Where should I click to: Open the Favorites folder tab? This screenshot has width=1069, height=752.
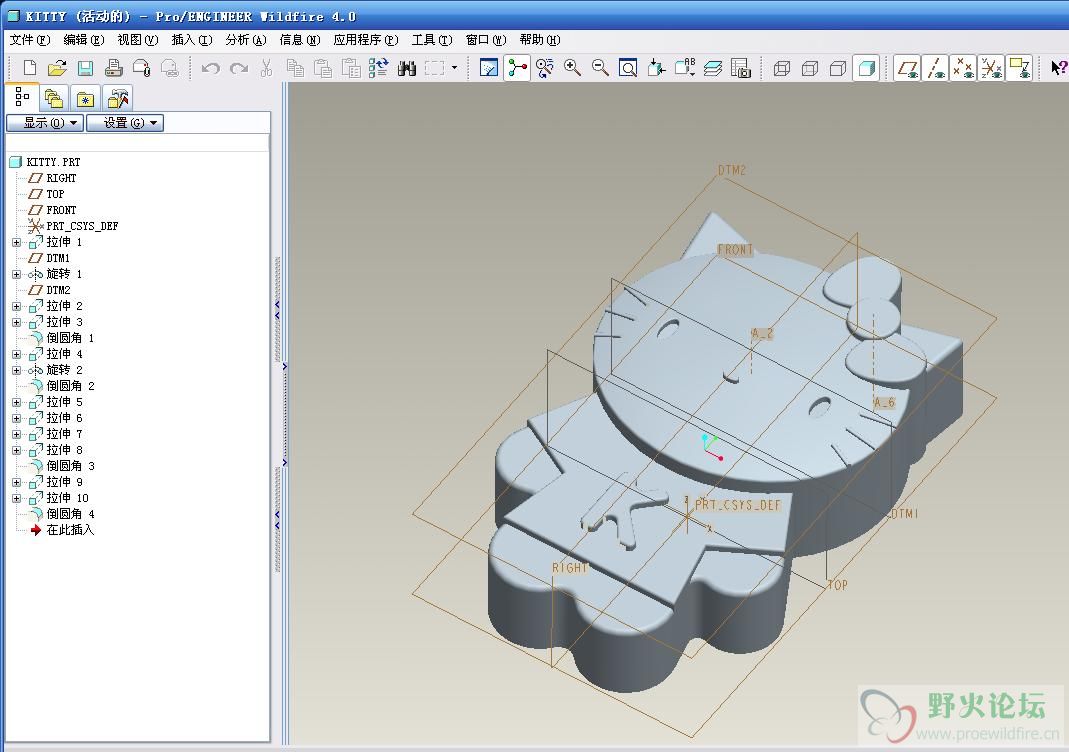coord(85,99)
